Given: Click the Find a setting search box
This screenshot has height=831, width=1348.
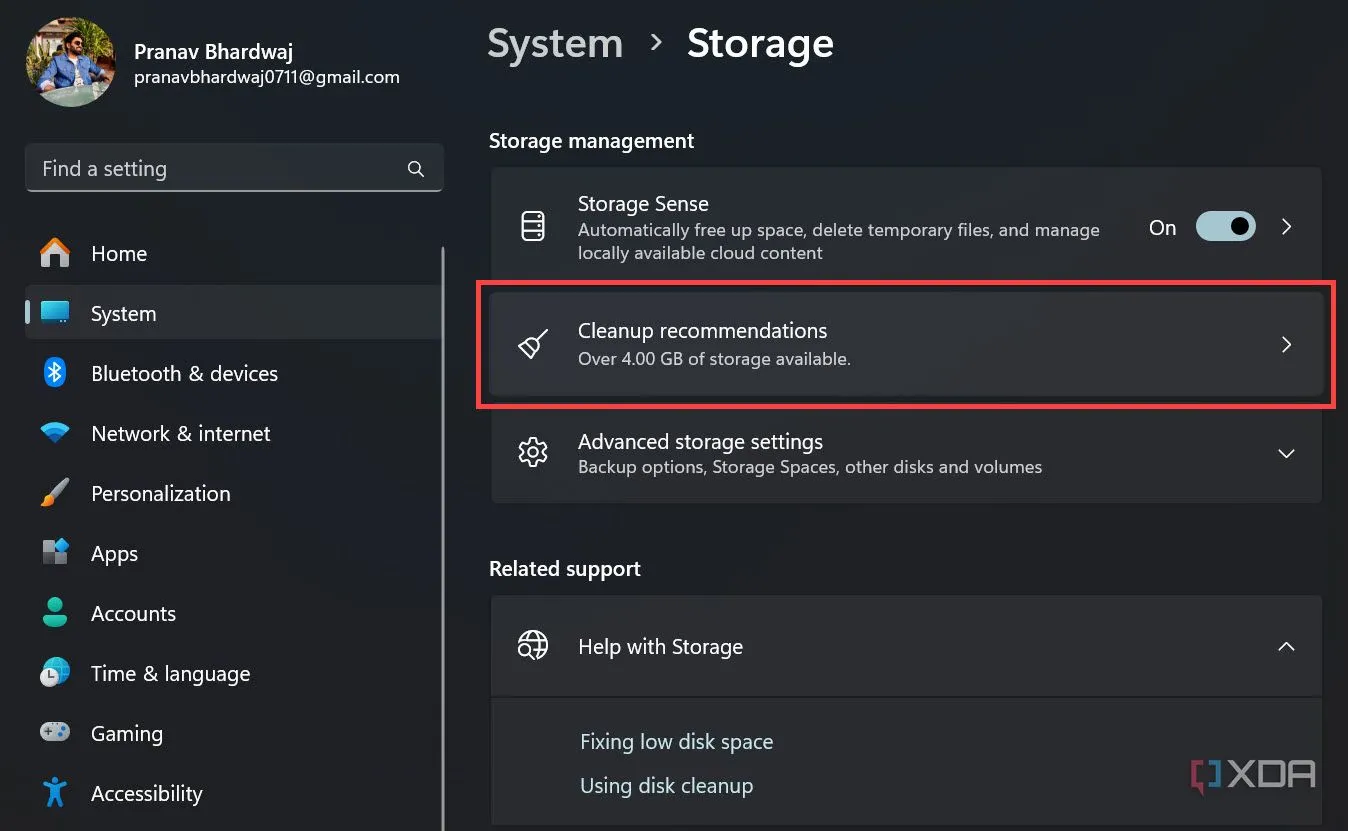Looking at the screenshot, I should [220, 169].
